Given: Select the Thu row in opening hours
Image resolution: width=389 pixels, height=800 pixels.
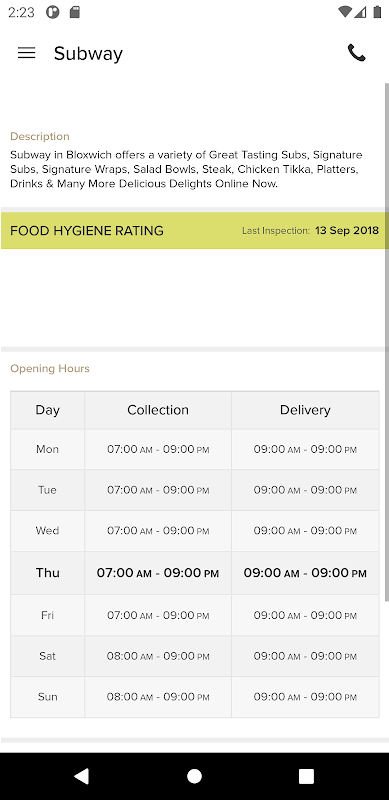Looking at the screenshot, I should 194,573.
